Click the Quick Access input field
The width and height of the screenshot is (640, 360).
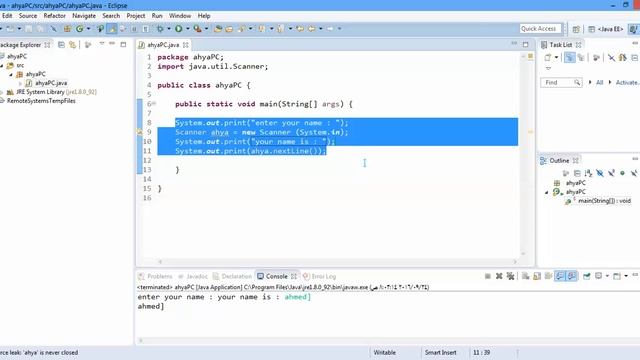pyautogui.click(x=540, y=29)
